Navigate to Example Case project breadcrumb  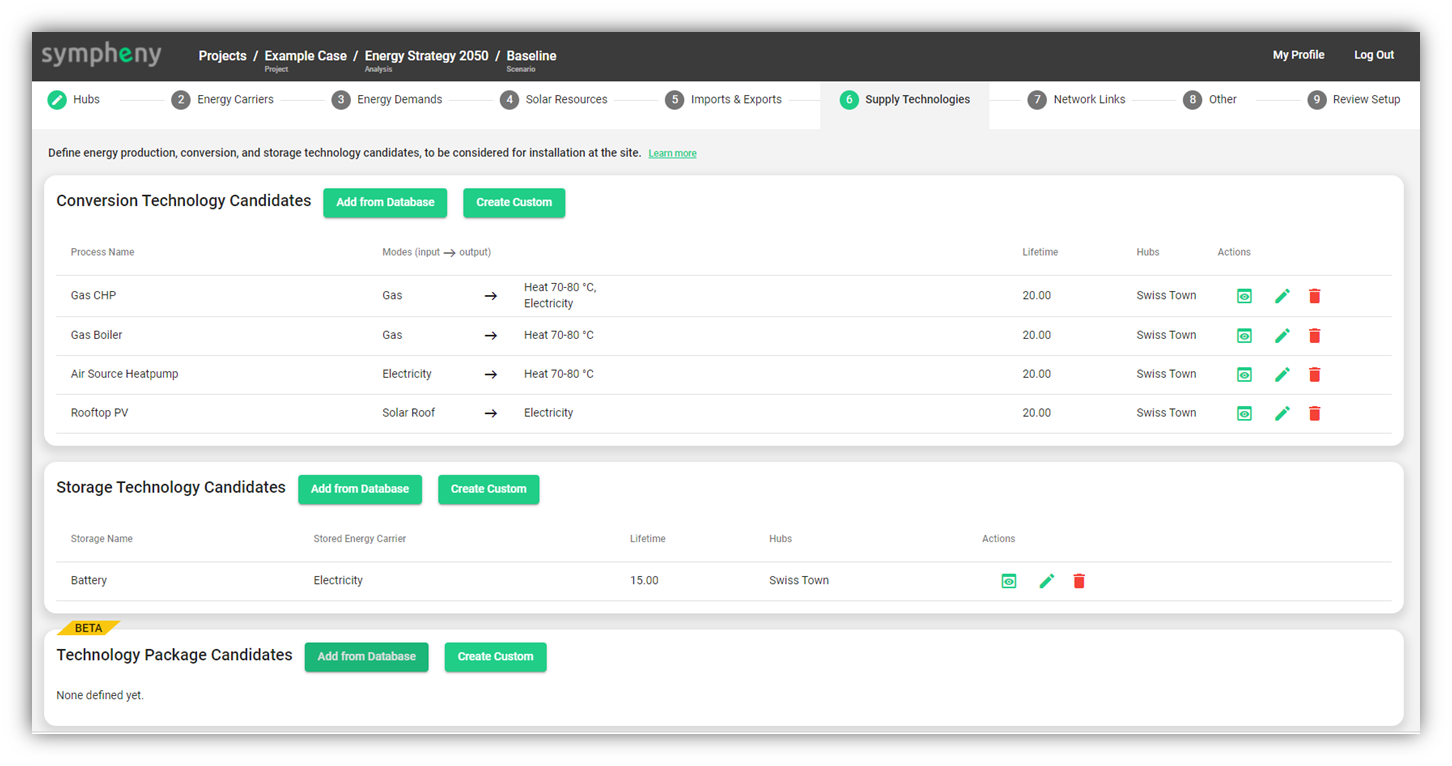tap(305, 56)
